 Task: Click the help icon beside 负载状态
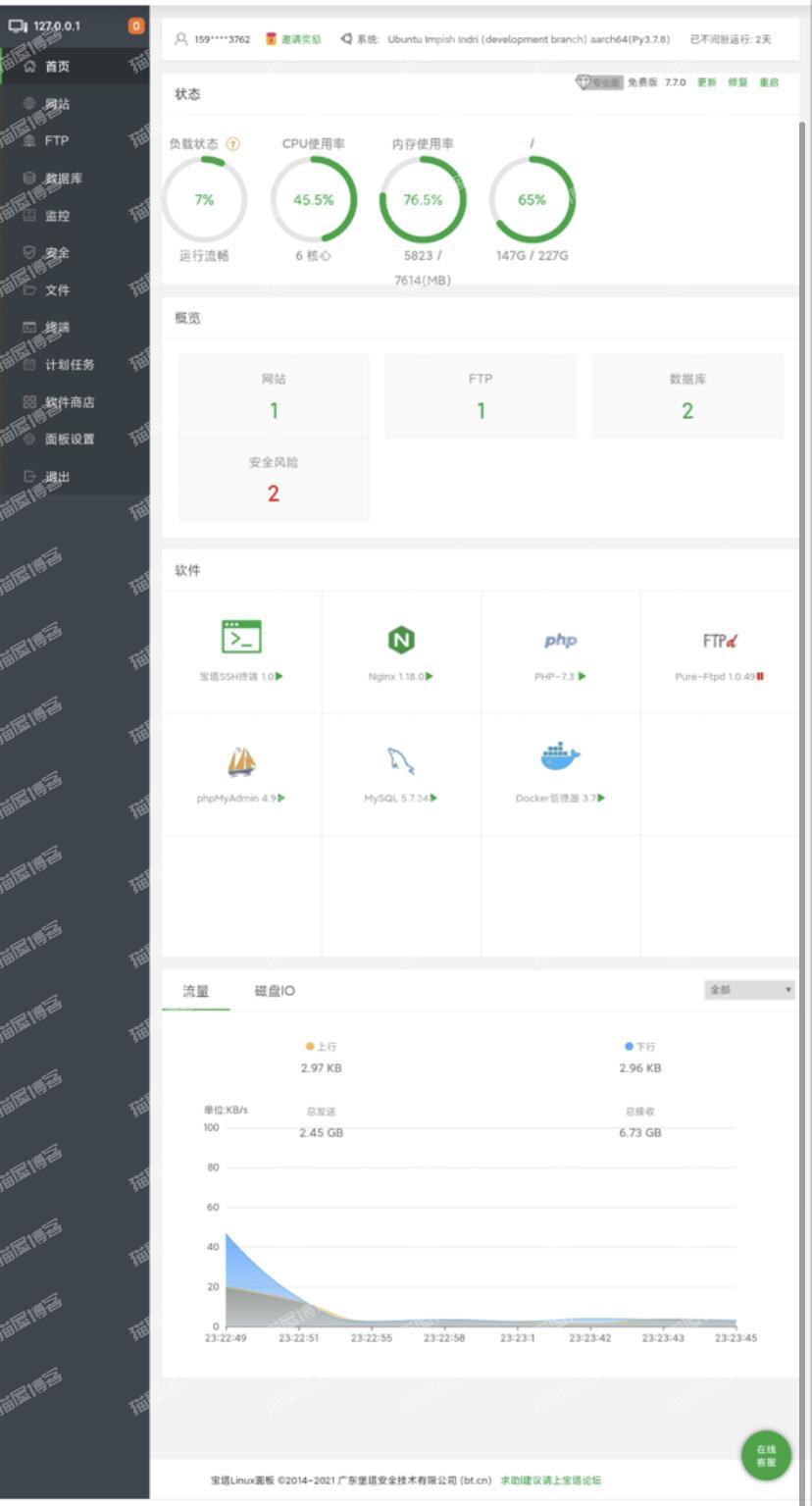pos(233,143)
